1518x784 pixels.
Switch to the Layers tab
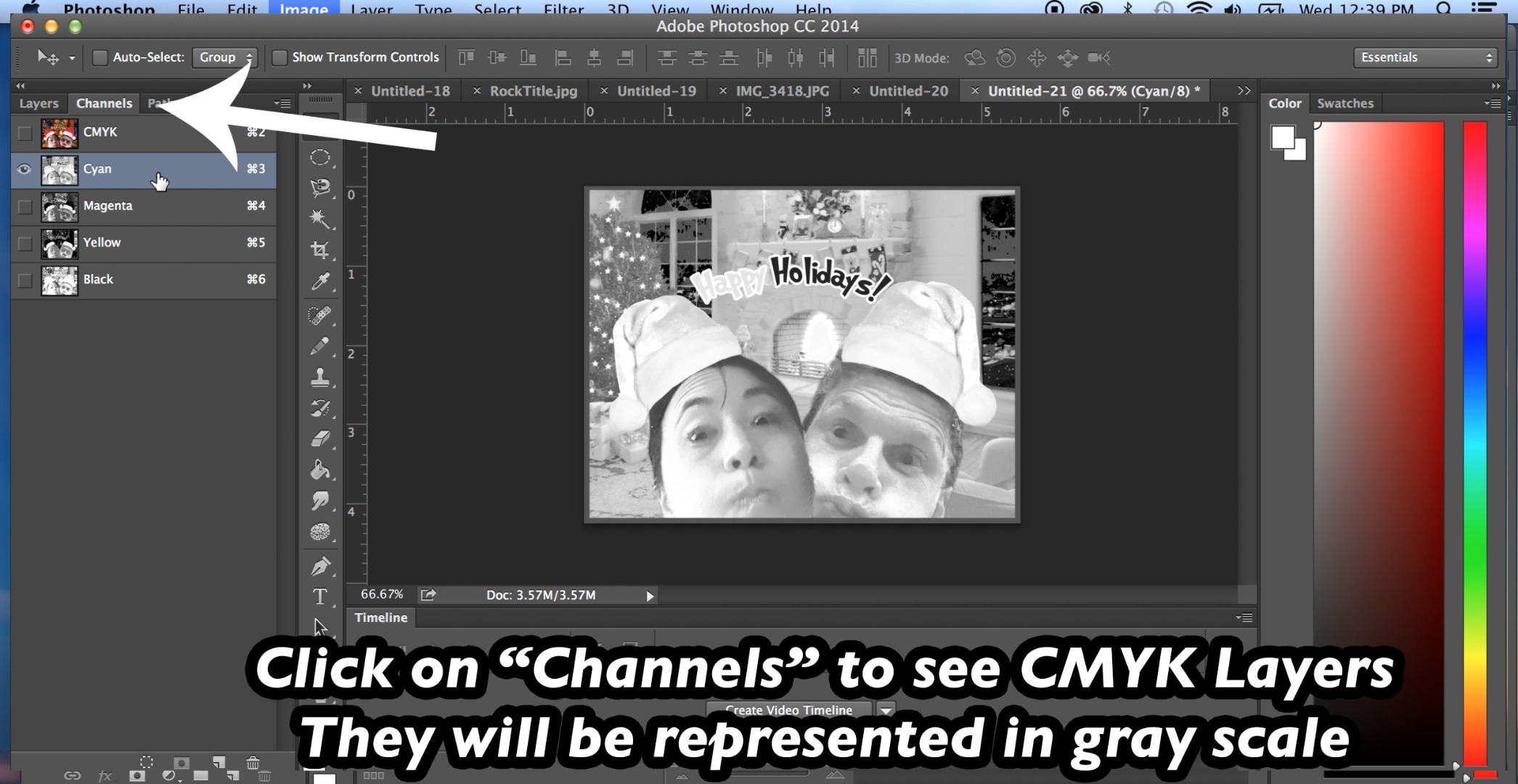38,103
